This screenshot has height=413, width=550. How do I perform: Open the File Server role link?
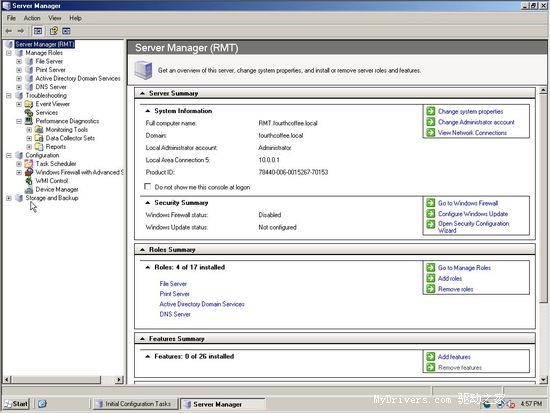tap(173, 284)
